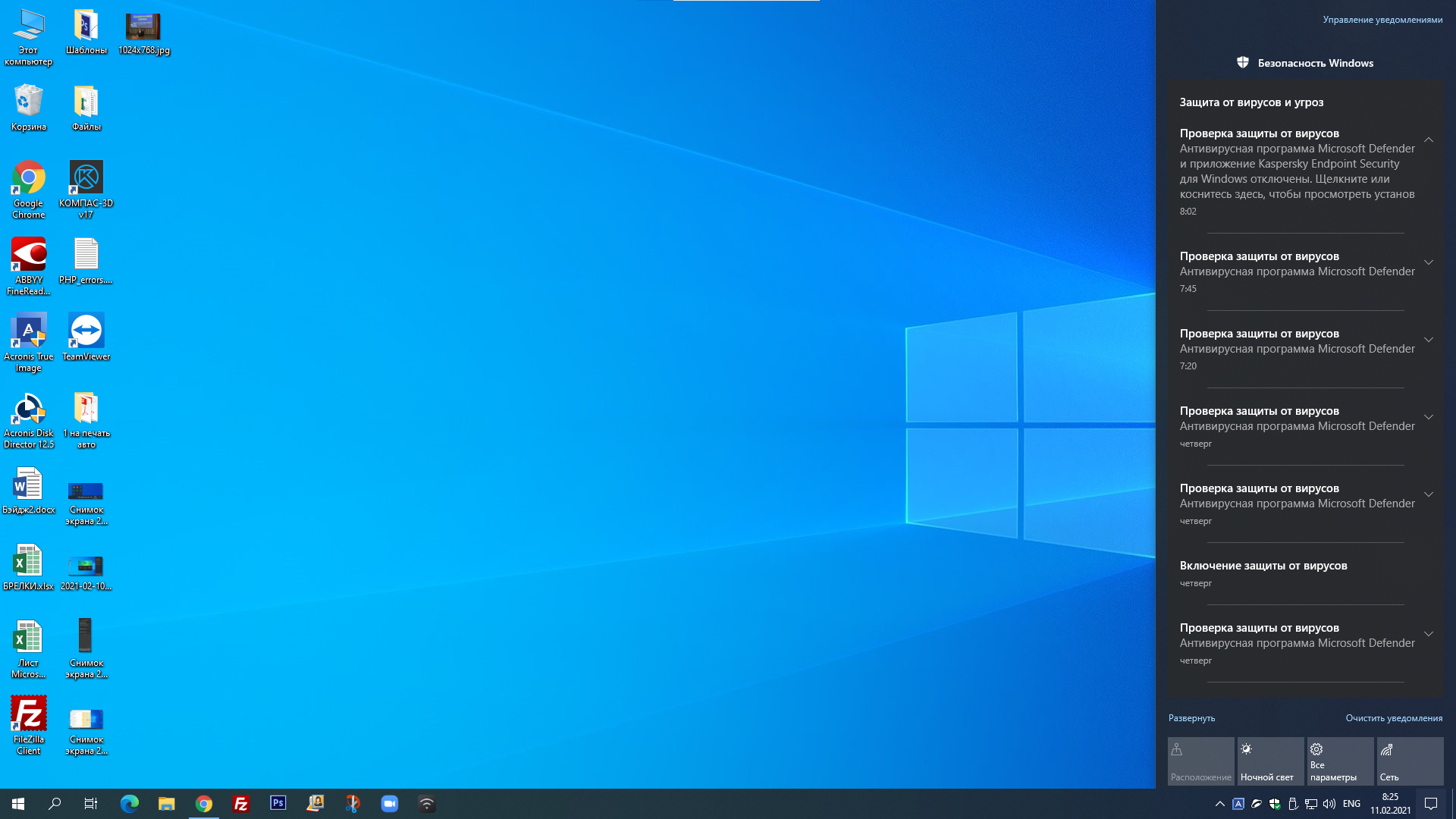The width and height of the screenshot is (1456, 819).
Task: Open the clock showing 8:25 11.02.2021
Action: pyautogui.click(x=1390, y=804)
